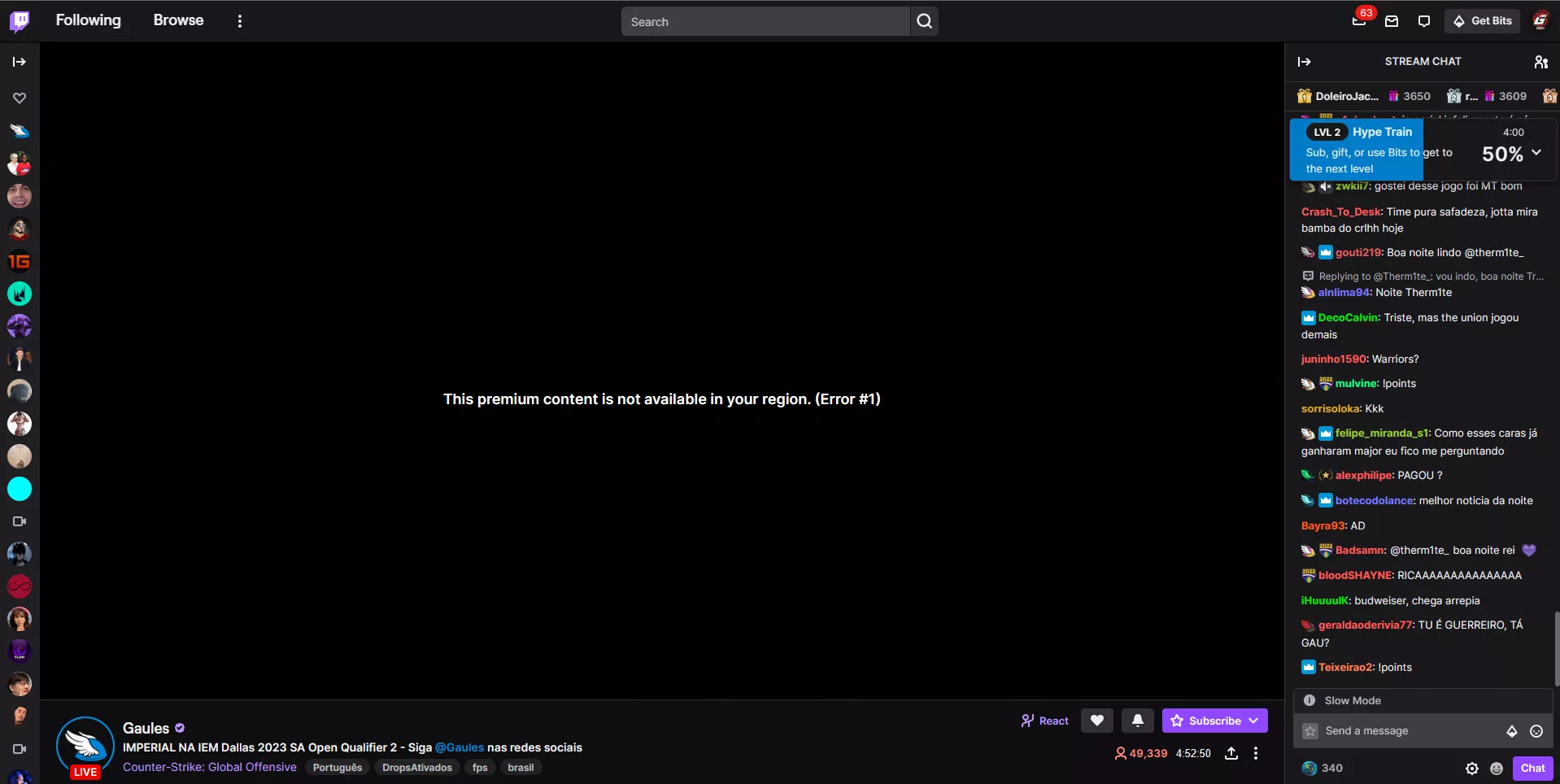Image resolution: width=1560 pixels, height=784 pixels.
Task: Expand the Hype Train details chevron
Action: point(1536,153)
